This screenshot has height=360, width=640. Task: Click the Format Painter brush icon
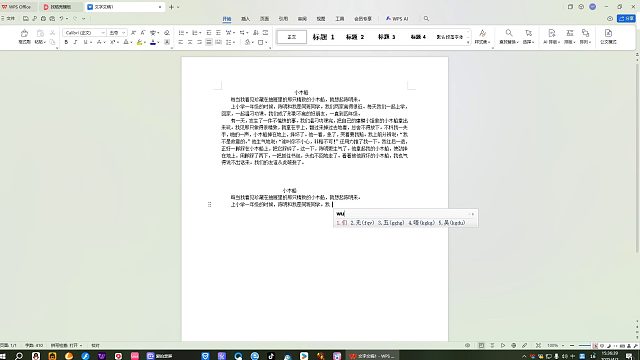[24, 33]
